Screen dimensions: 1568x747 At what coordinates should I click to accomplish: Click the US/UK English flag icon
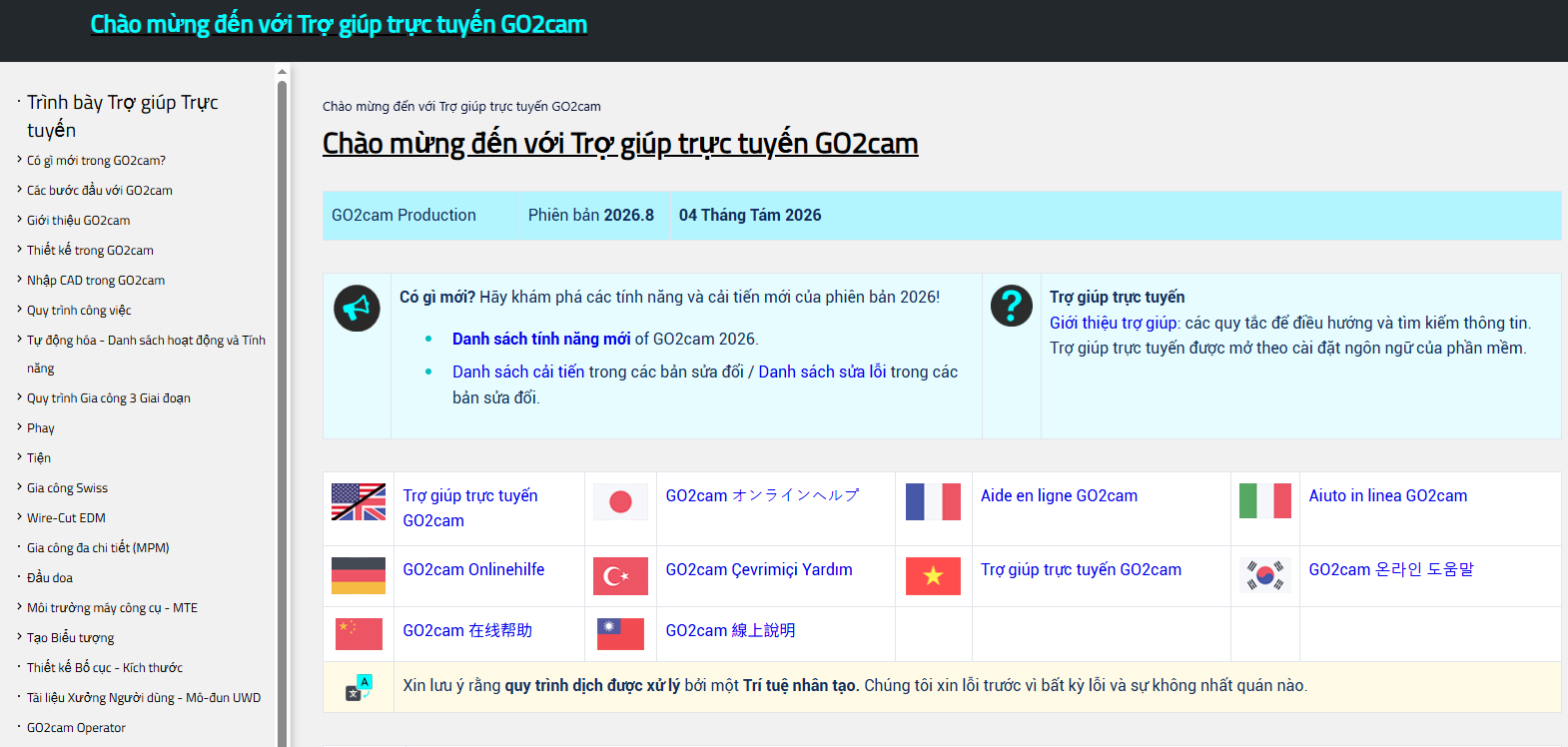[359, 501]
